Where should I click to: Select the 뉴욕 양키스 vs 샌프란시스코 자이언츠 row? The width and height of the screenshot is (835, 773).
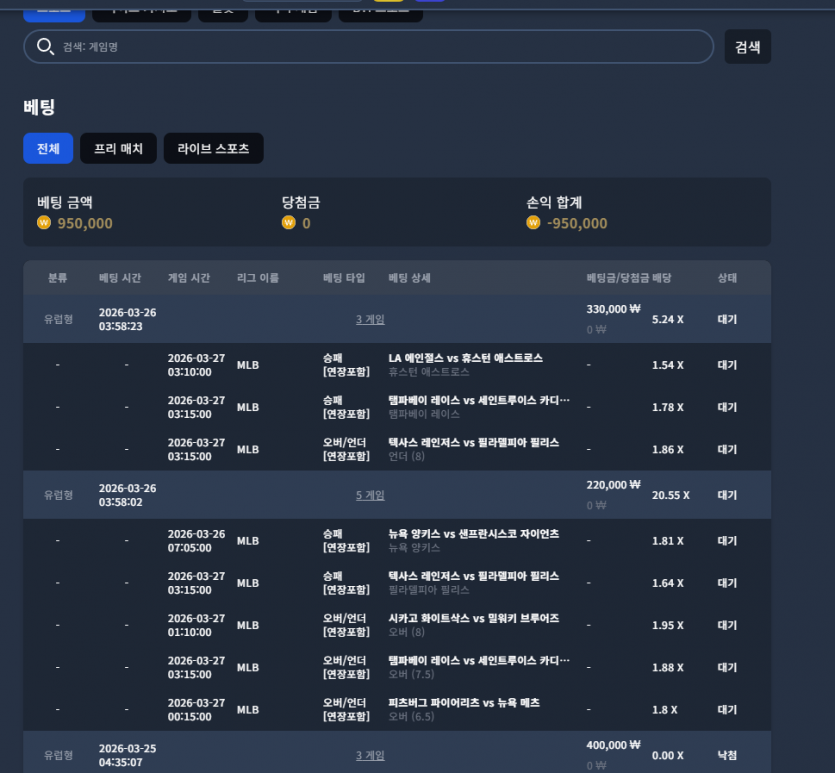tap(397, 541)
